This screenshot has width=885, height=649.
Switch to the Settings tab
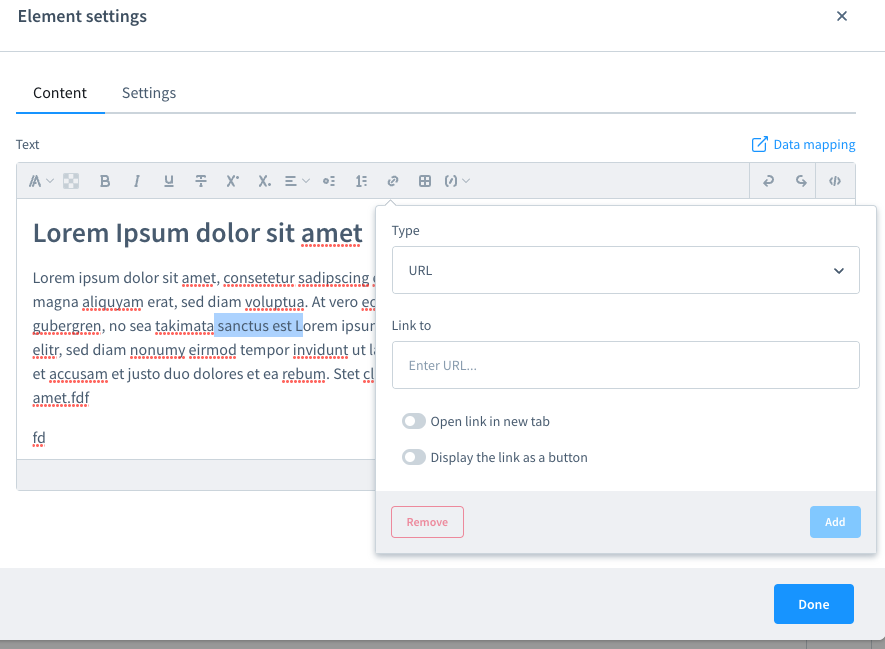148,92
